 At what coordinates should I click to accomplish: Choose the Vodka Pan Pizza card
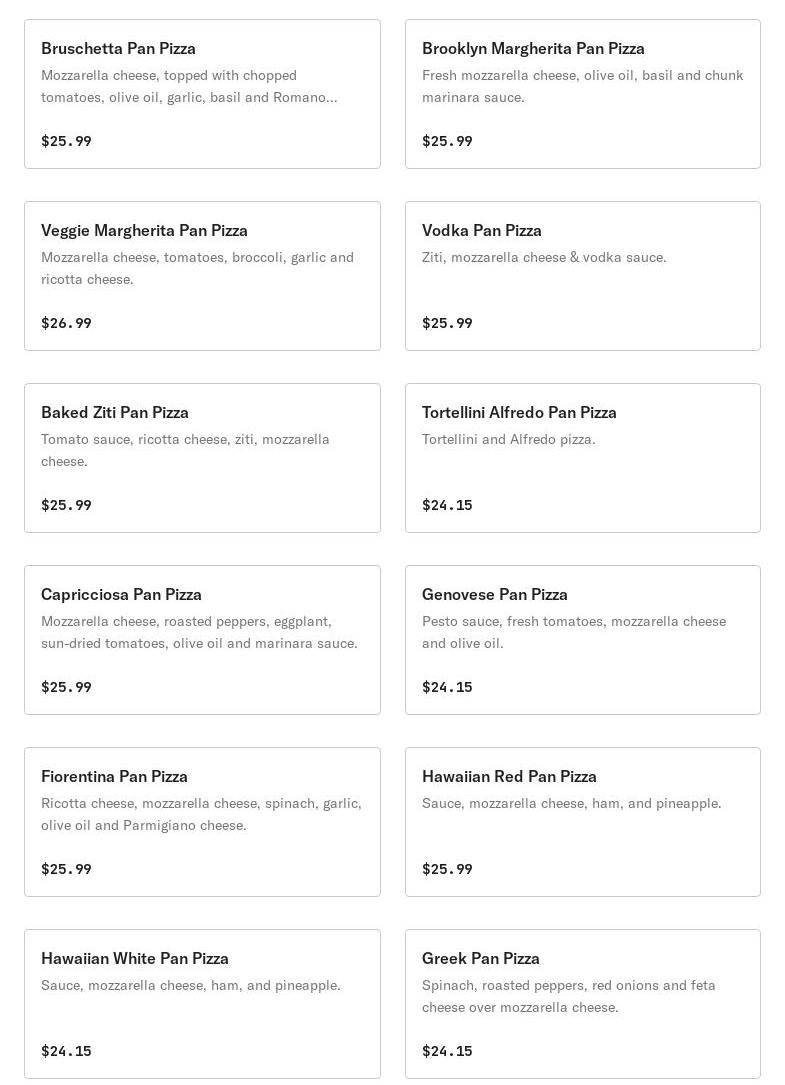[x=583, y=276]
